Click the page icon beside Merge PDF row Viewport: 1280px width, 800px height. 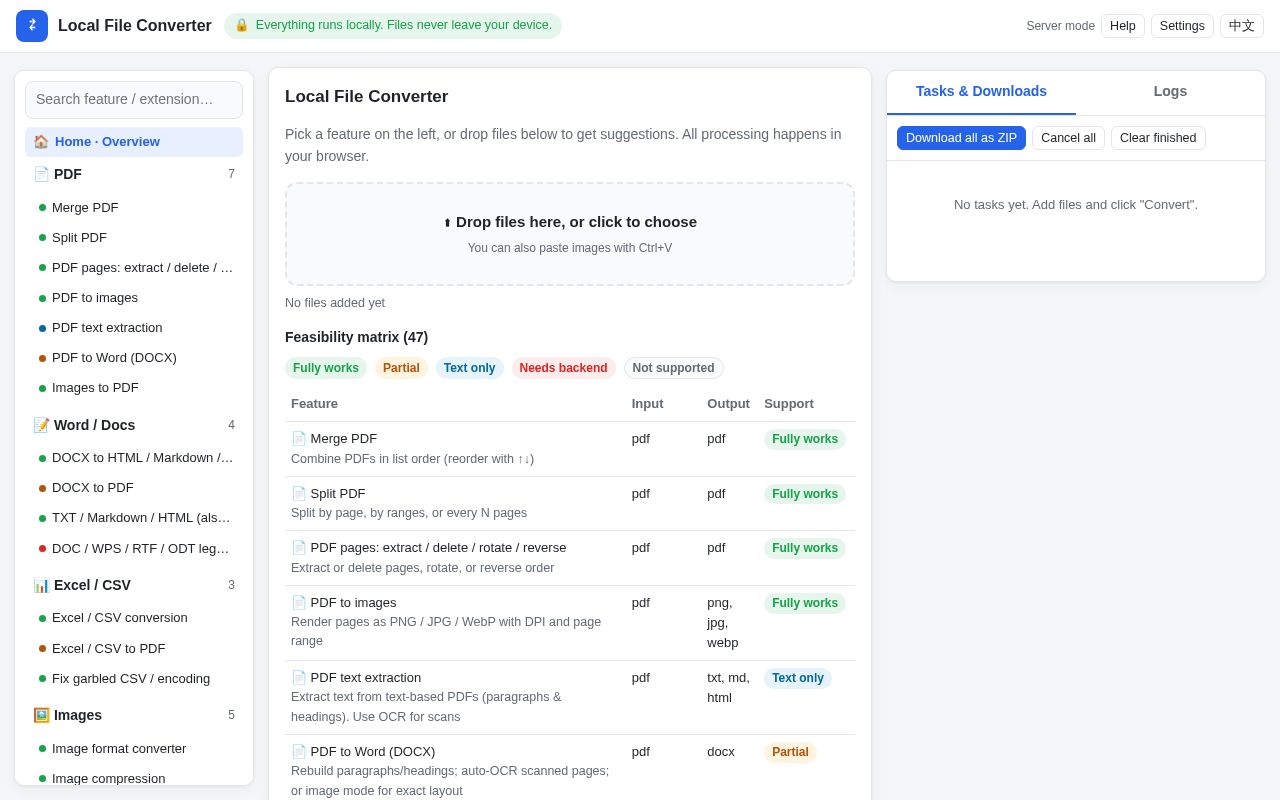(299, 438)
